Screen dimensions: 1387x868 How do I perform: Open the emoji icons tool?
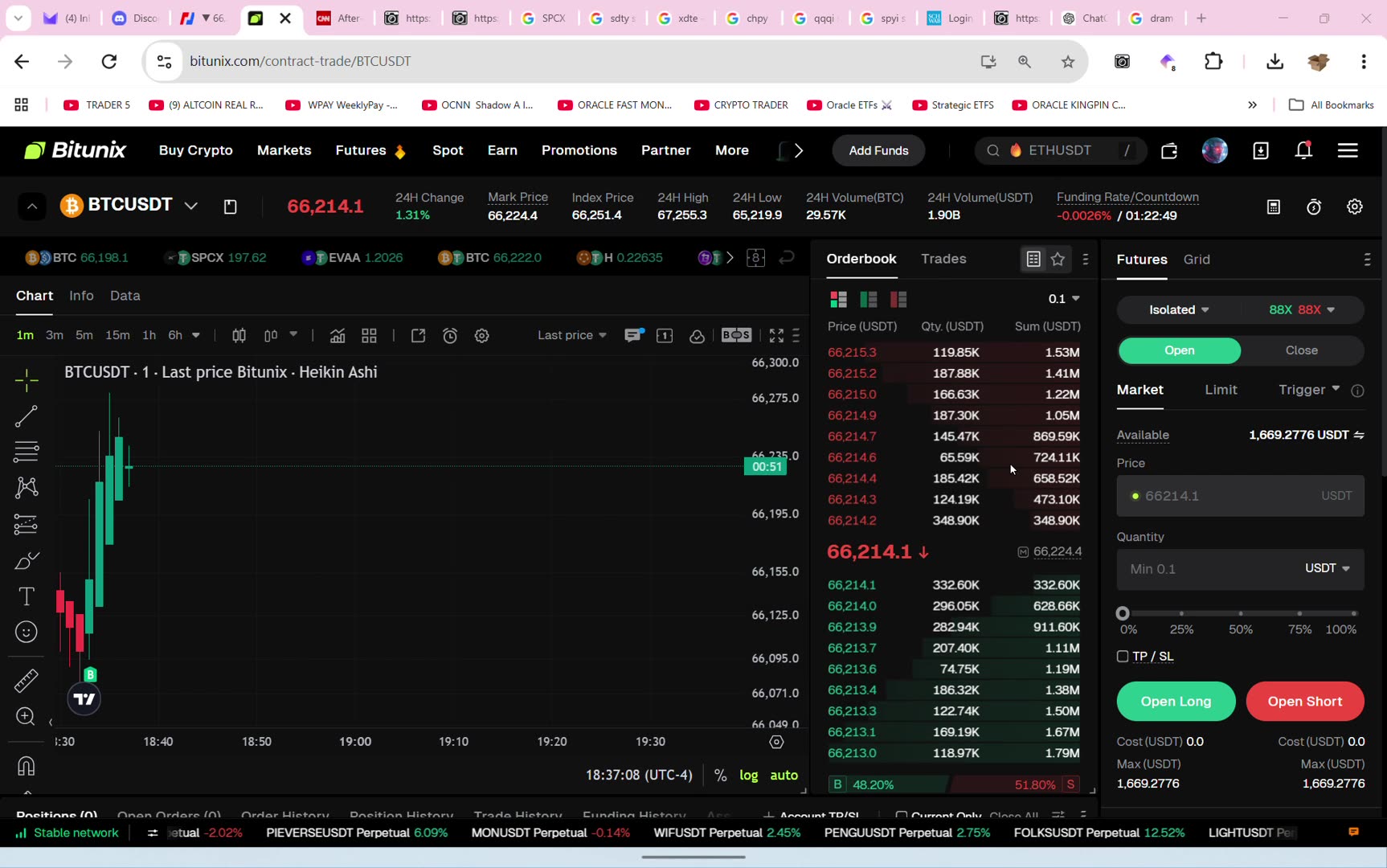[27, 633]
